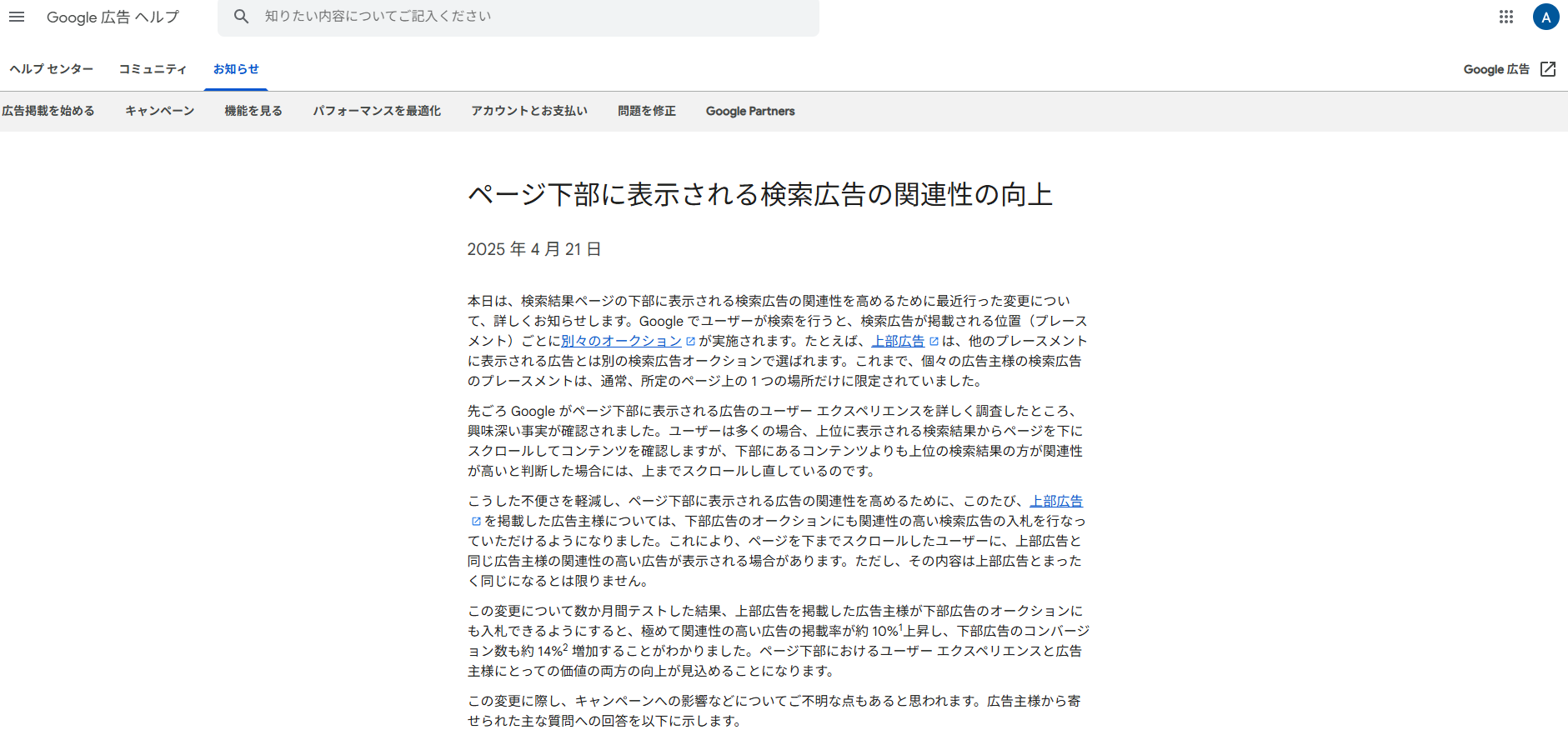Follow the 別々のオークション link
The image size is (1568, 740).
point(621,341)
